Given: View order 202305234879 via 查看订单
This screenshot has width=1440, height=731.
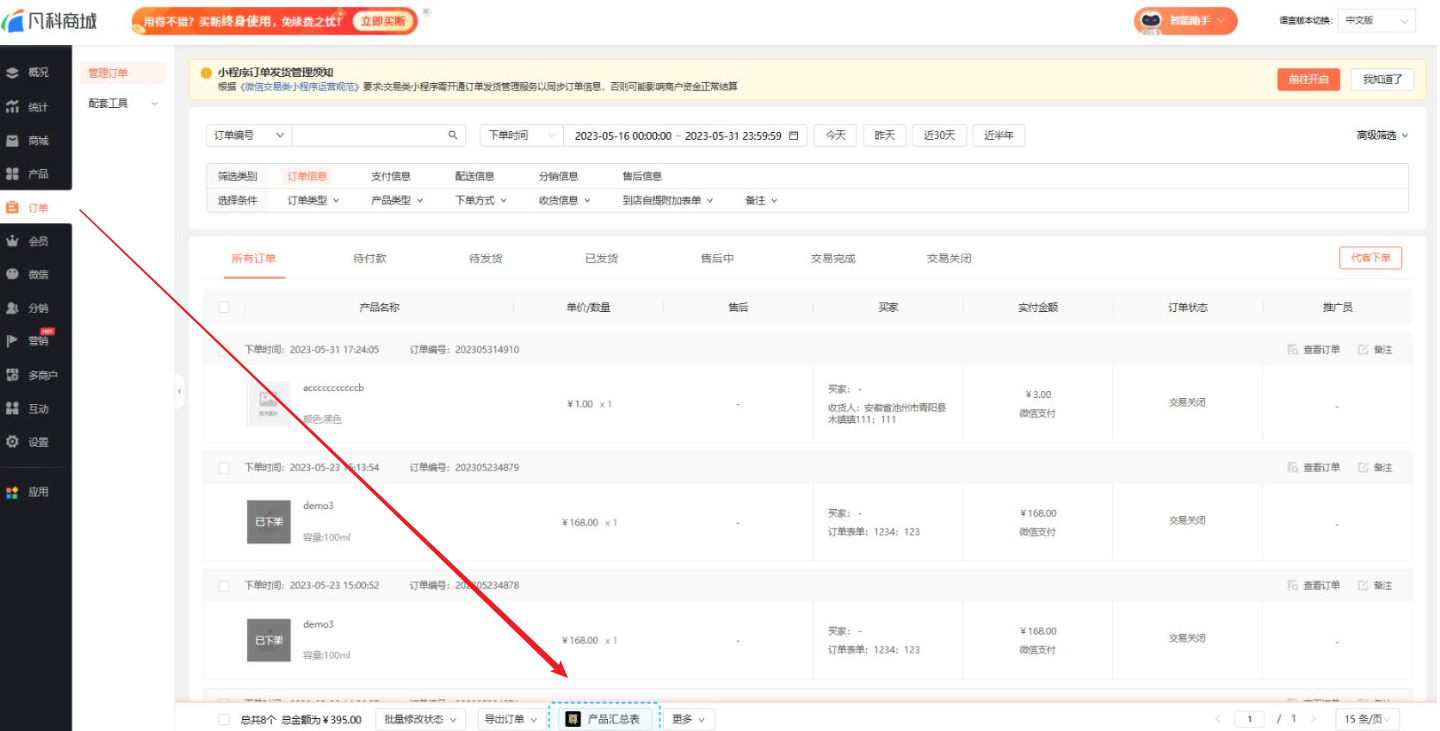Looking at the screenshot, I should coord(1314,468).
